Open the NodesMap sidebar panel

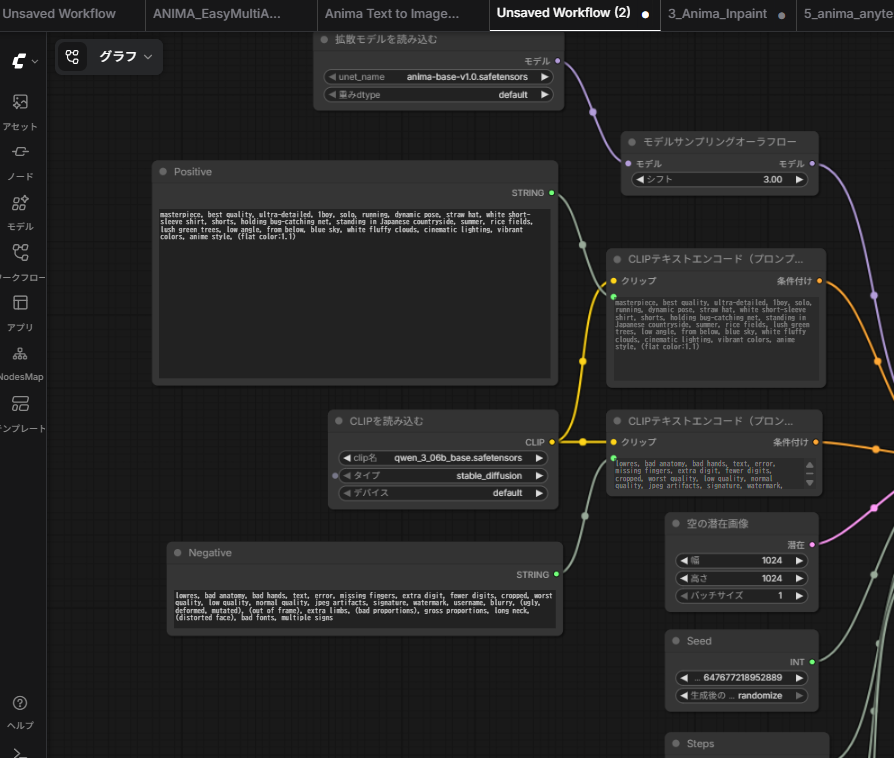[21, 363]
